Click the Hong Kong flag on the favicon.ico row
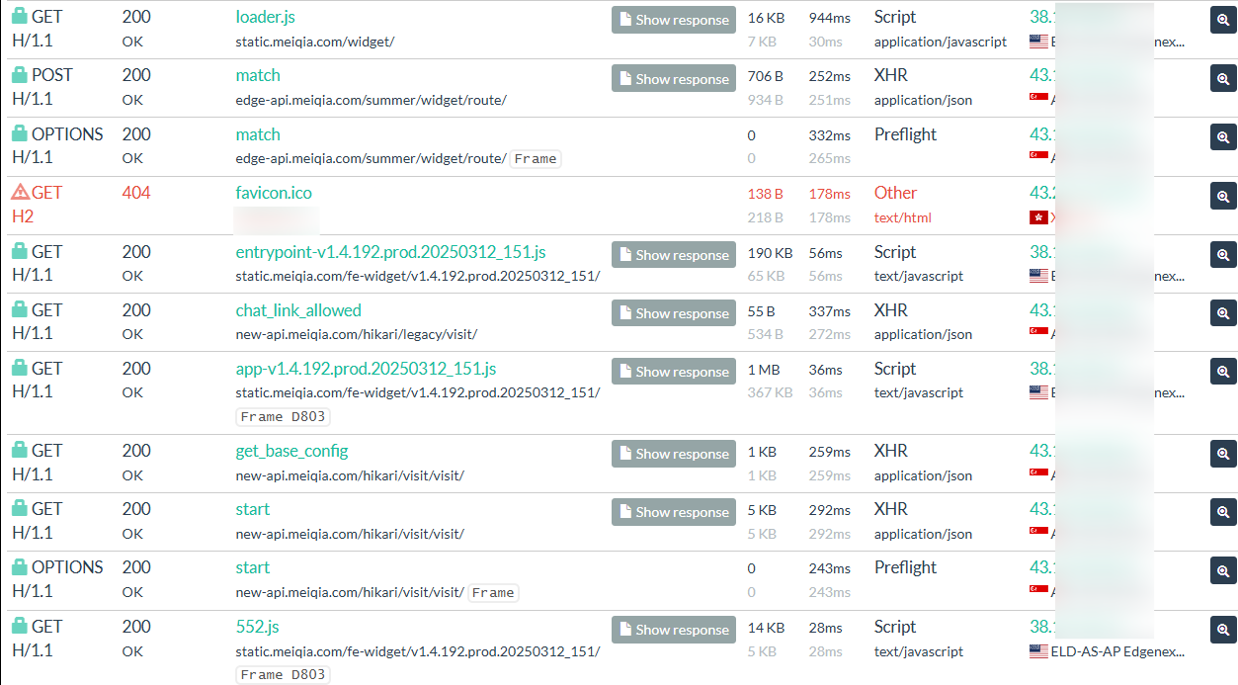The height and width of the screenshot is (685, 1238). click(x=1038, y=216)
